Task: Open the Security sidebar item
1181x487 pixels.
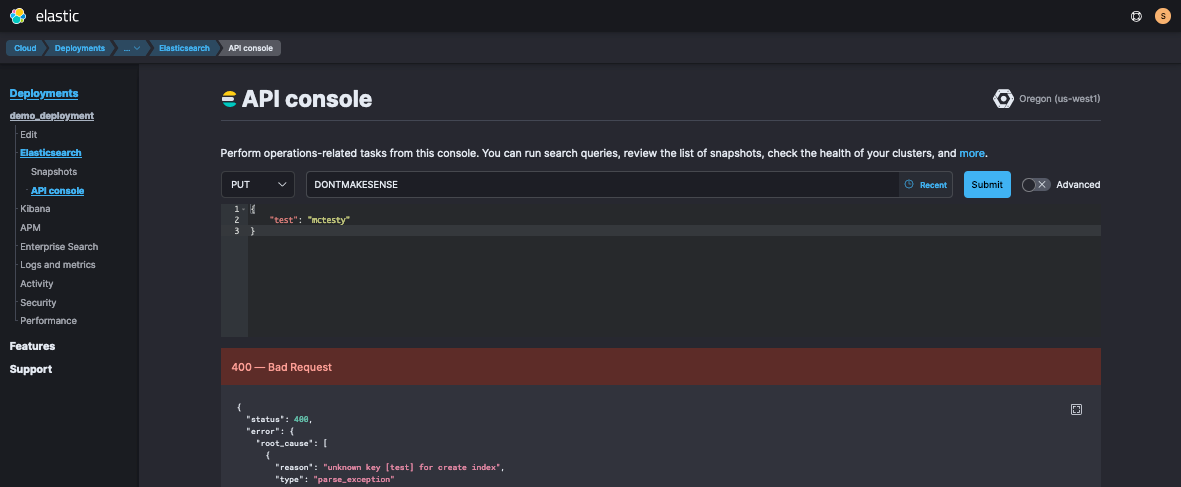Action: (x=38, y=302)
